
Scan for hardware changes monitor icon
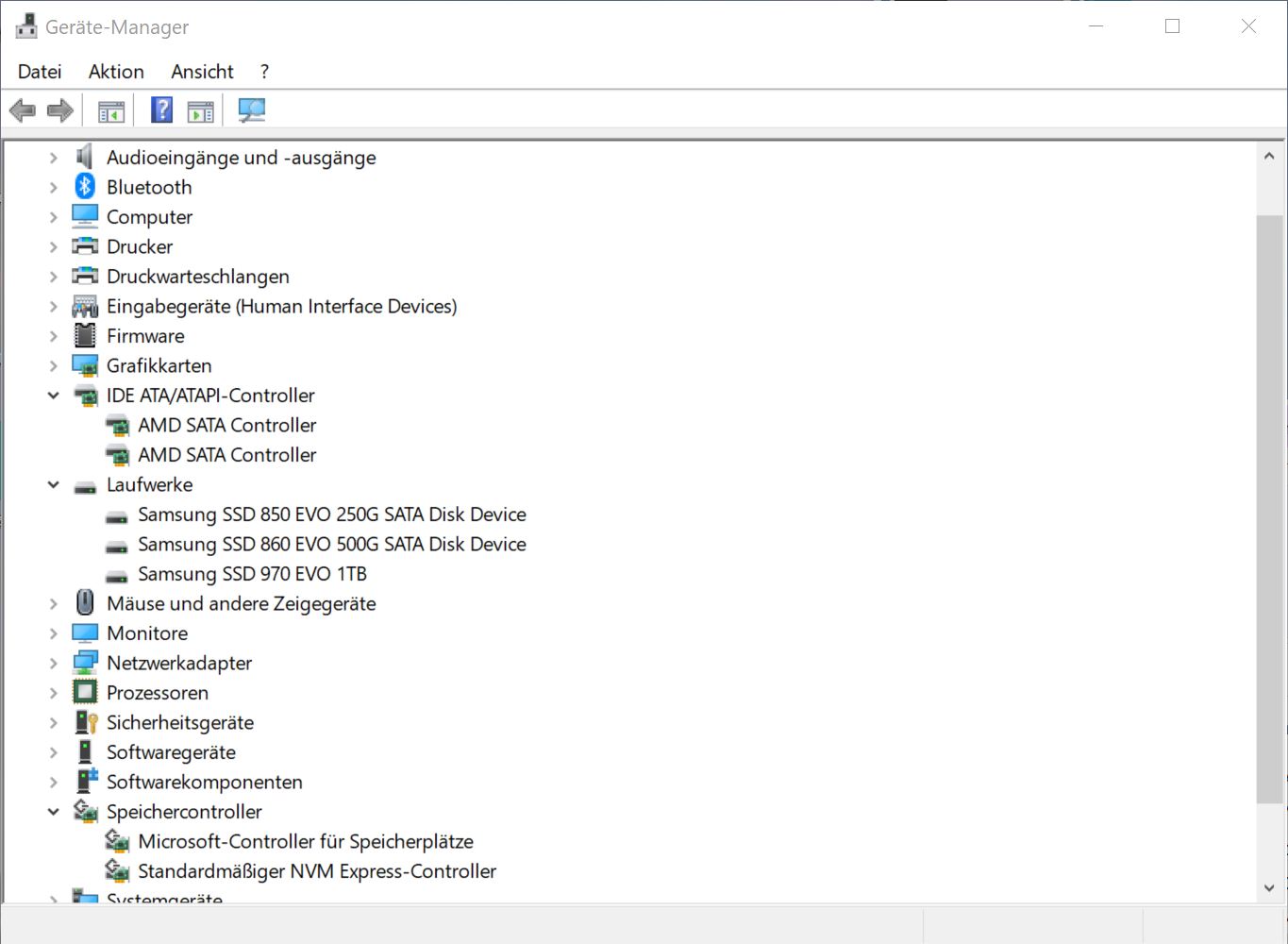tap(251, 110)
